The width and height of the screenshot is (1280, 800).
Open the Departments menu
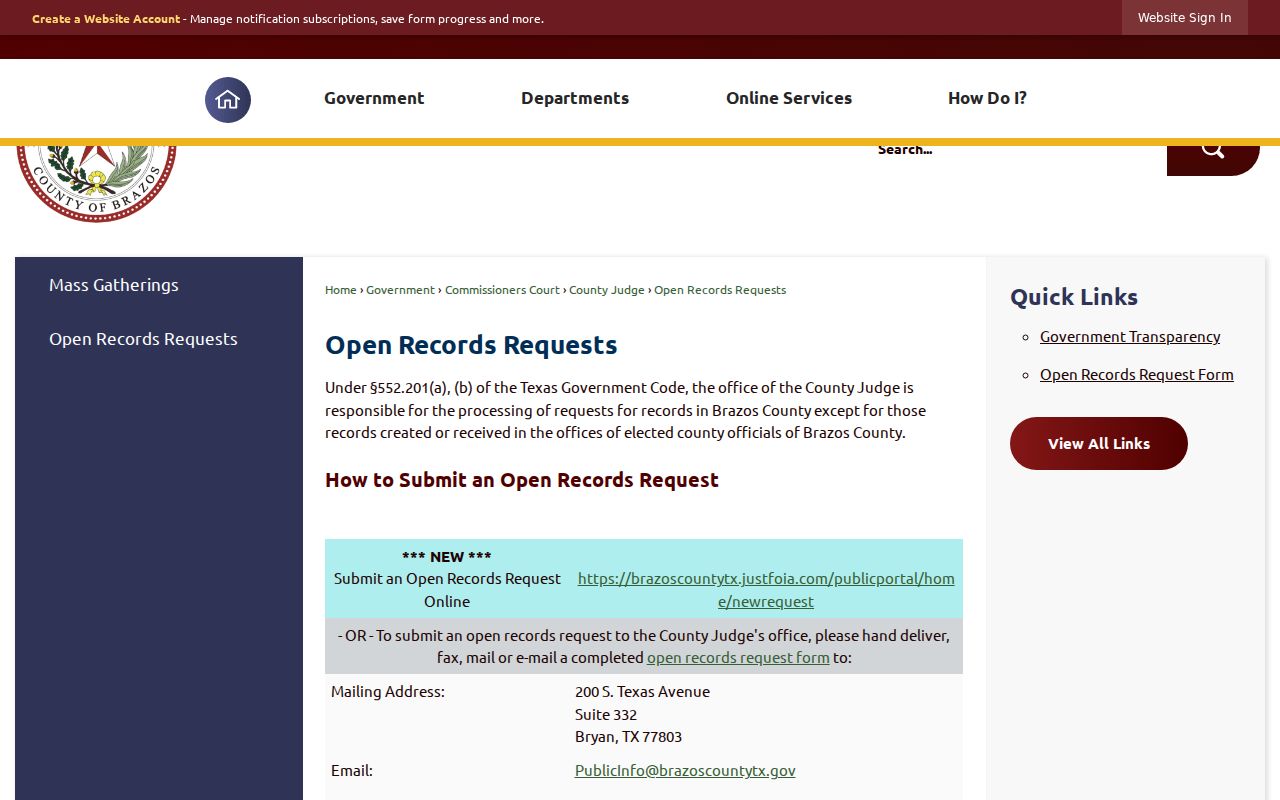575,98
